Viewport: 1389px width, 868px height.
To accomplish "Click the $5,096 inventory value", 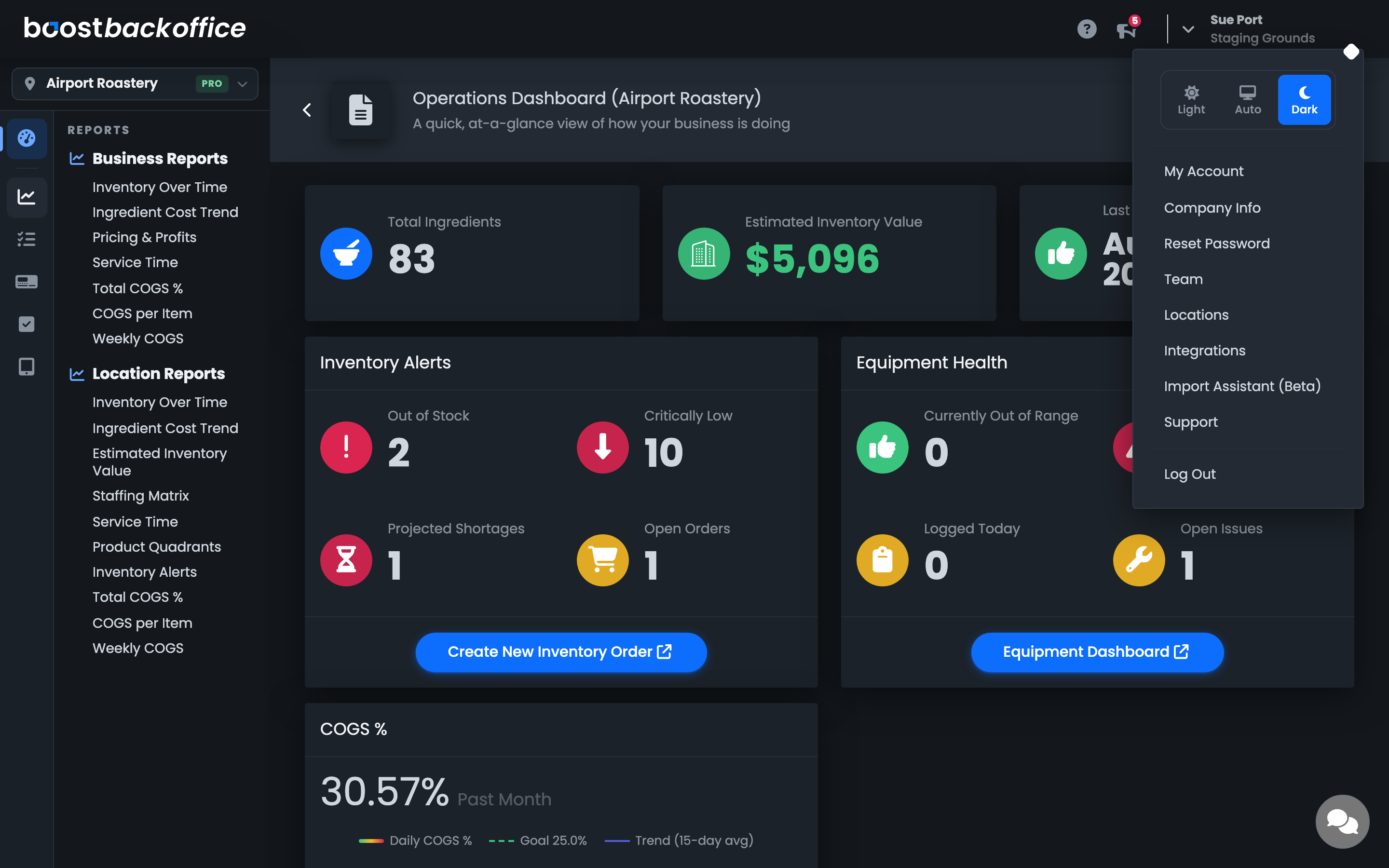I will [812, 258].
